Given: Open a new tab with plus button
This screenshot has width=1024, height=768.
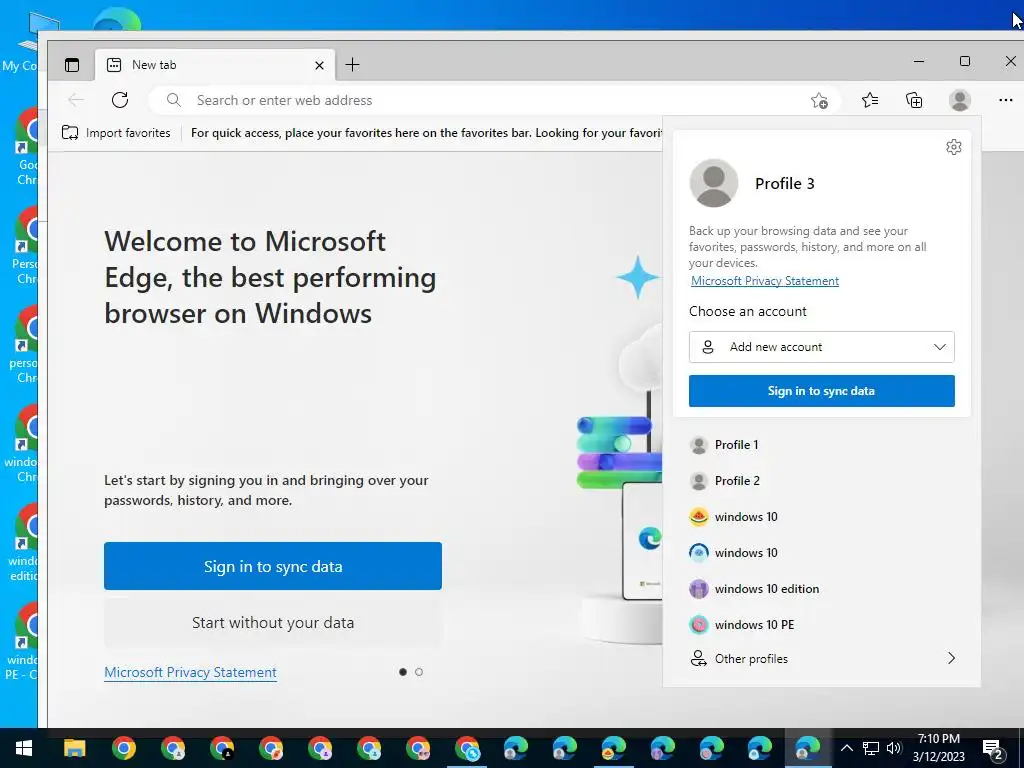Looking at the screenshot, I should (x=352, y=65).
